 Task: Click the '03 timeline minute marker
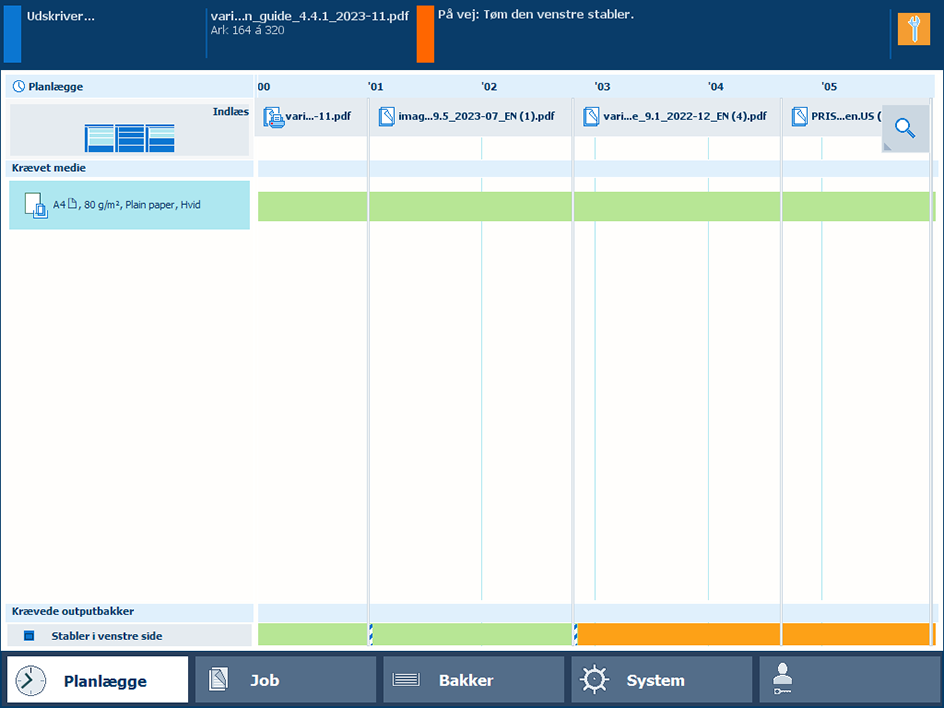point(601,87)
